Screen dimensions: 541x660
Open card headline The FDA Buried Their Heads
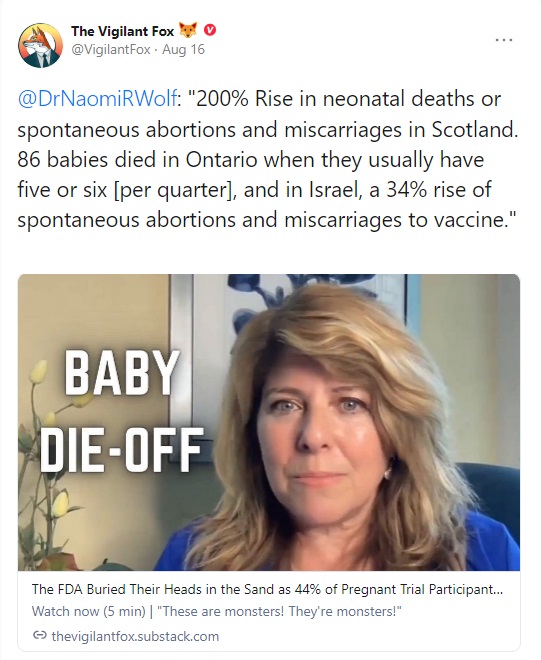[x=267, y=589]
